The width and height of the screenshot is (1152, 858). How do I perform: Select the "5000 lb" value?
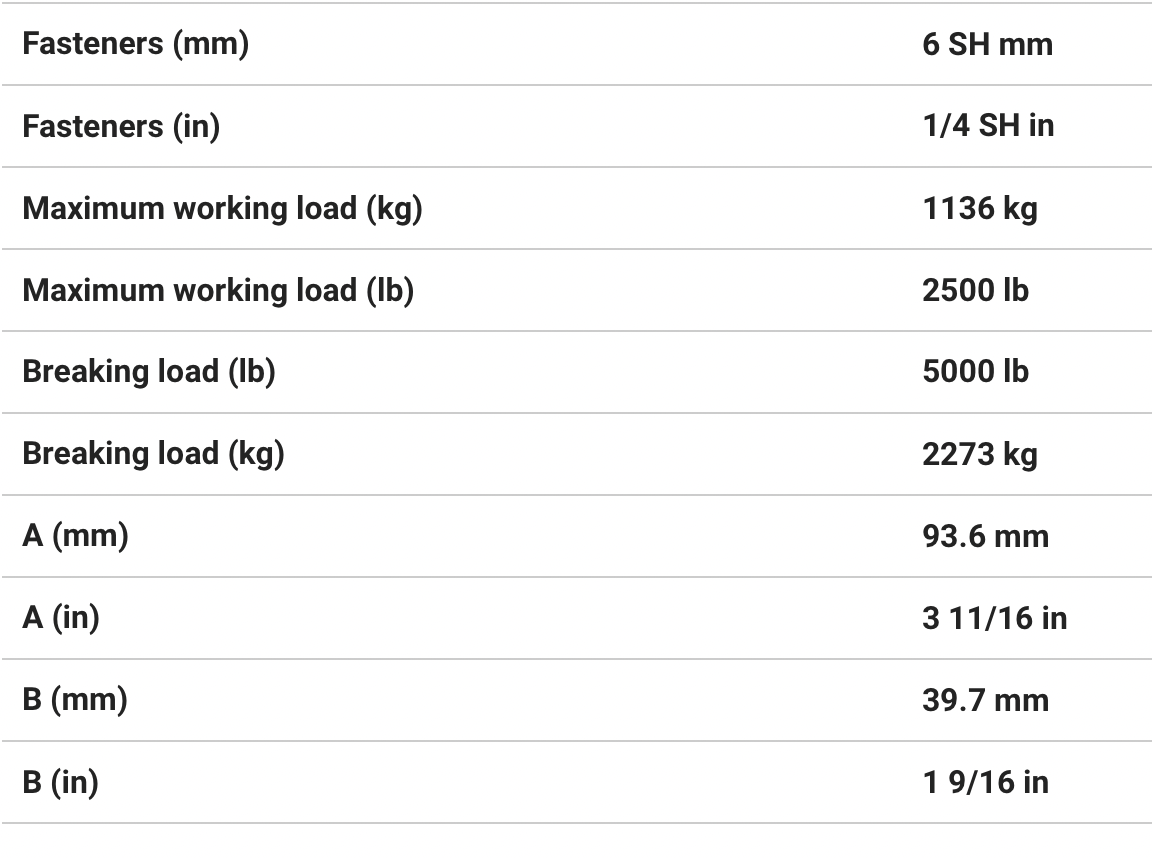click(x=975, y=372)
